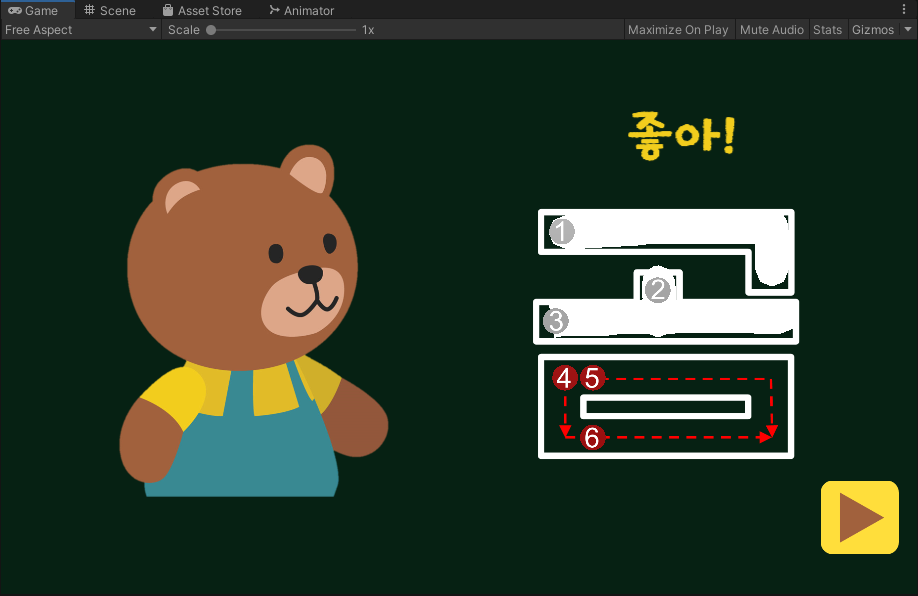Click the yellow next arrow button
918x596 pixels.
coord(859,518)
